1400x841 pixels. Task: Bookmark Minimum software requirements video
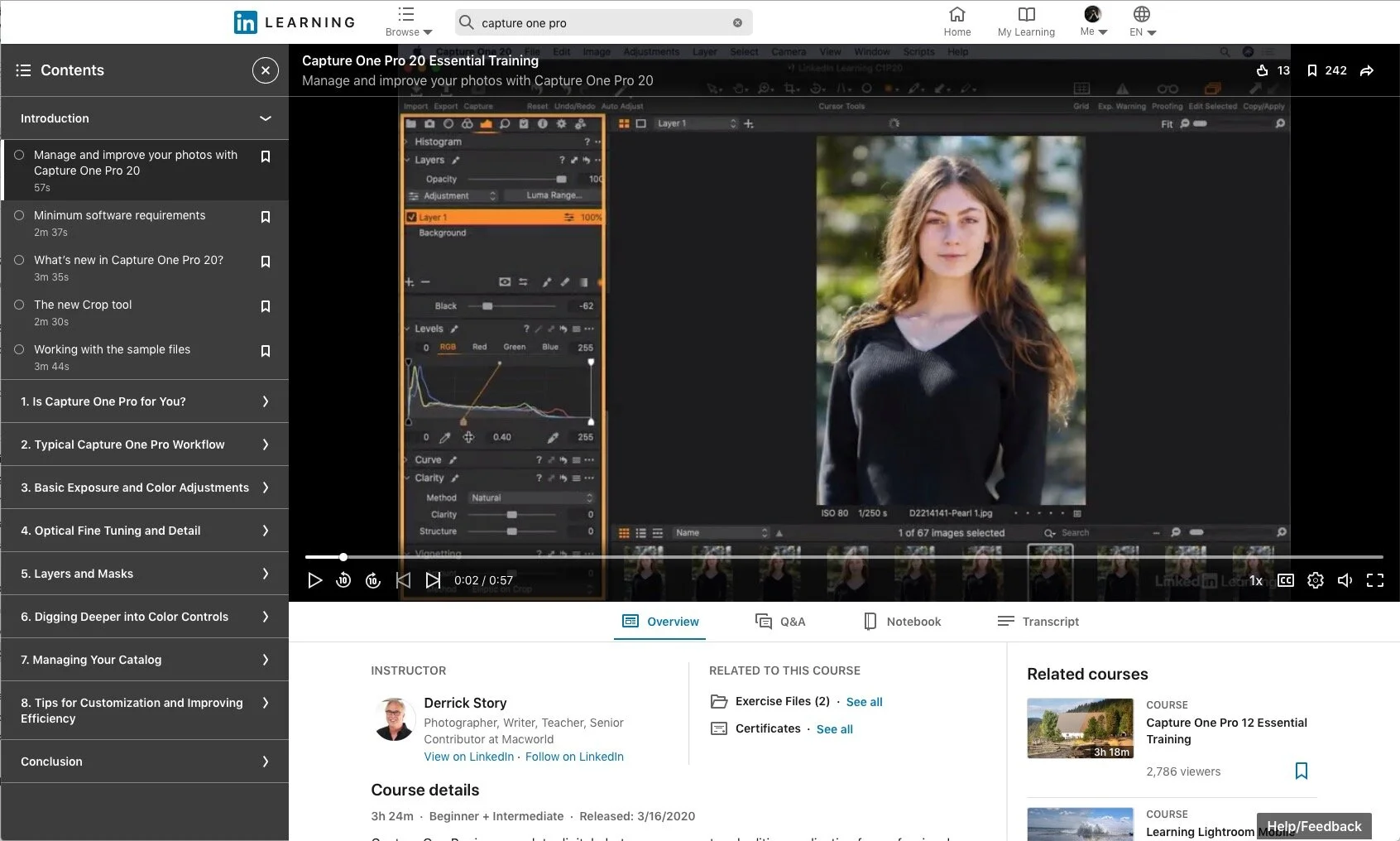(266, 217)
